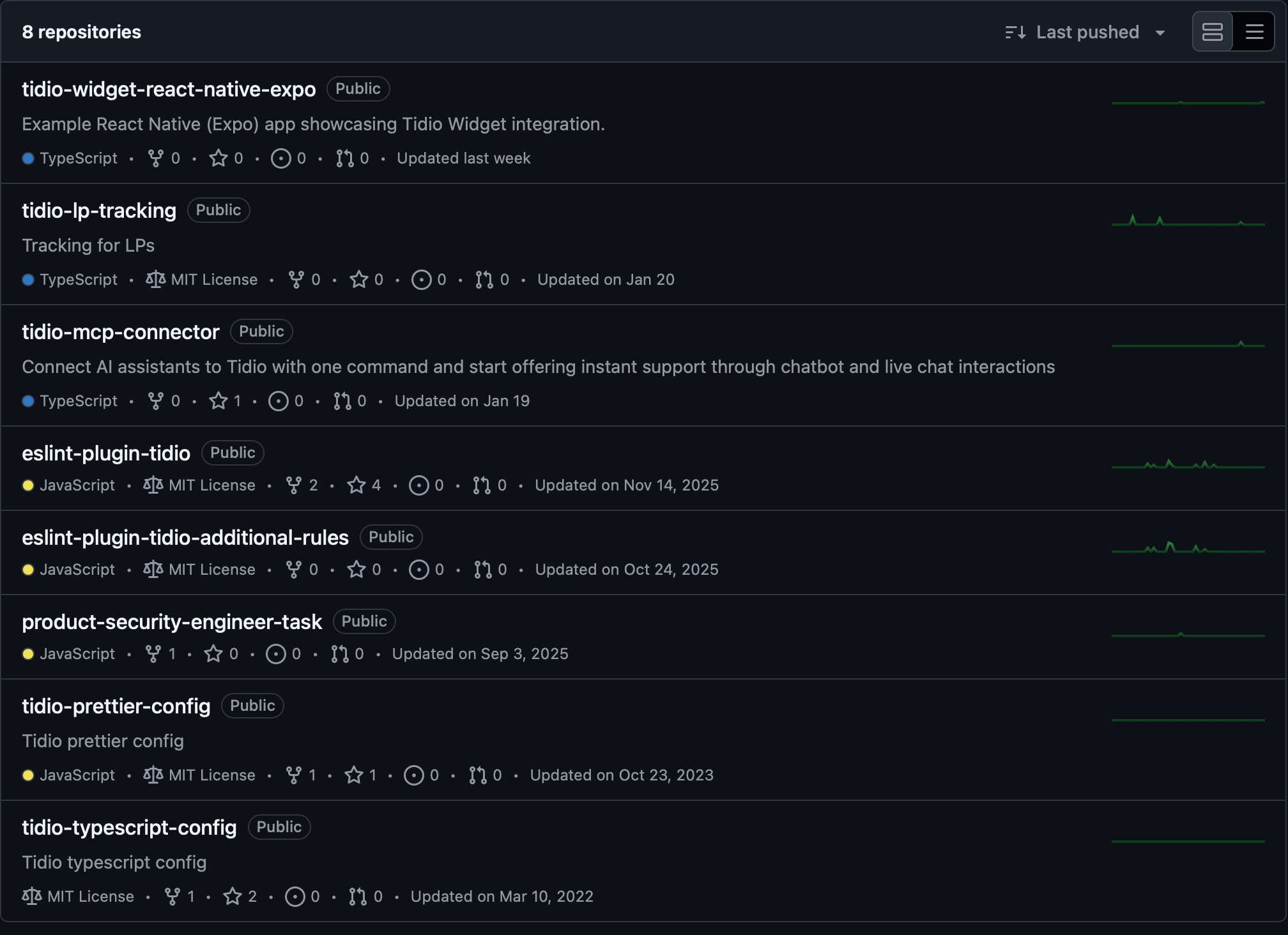Open the tidio-widget-react-native-expo repository

pos(169,89)
